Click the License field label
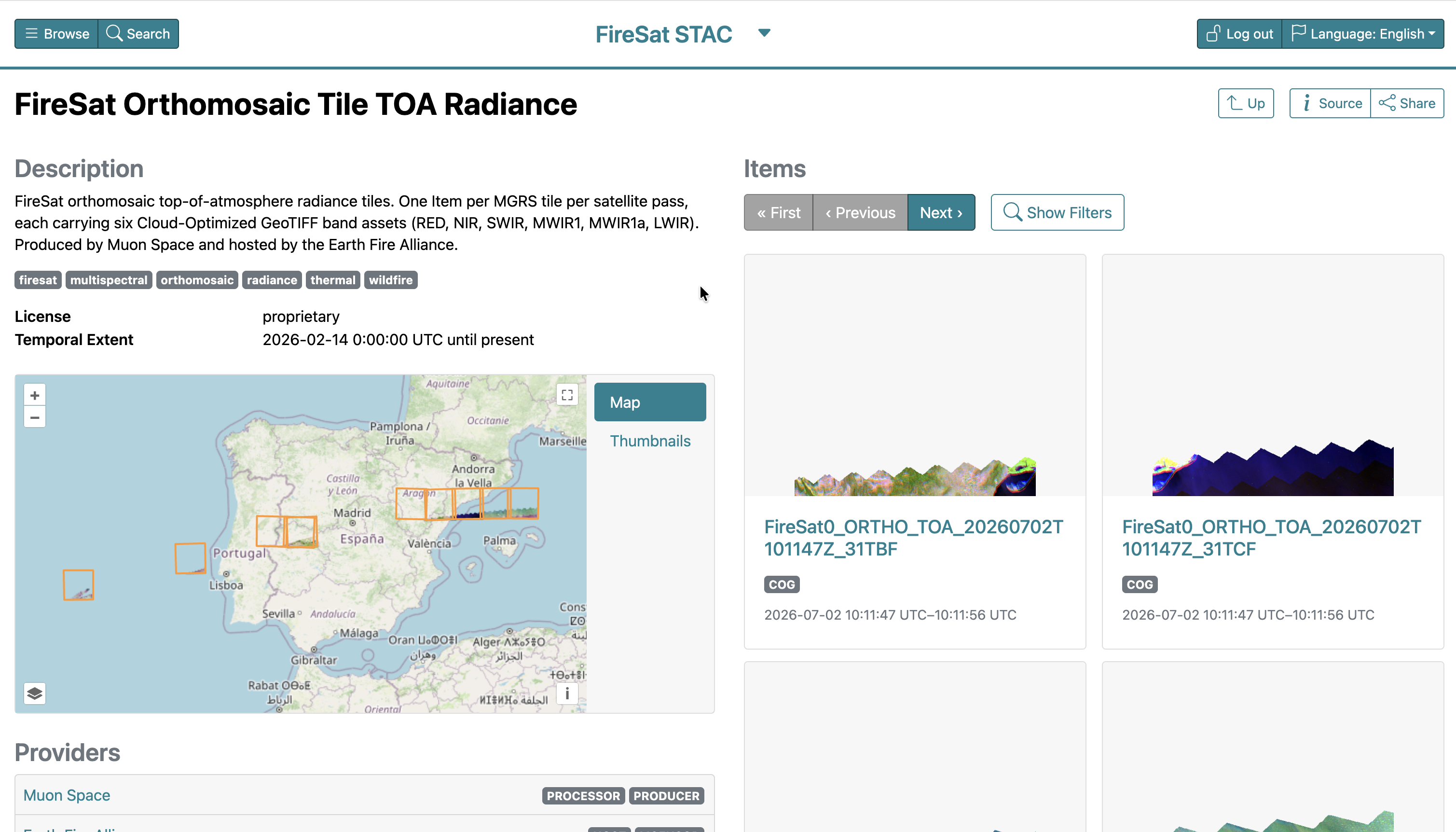 pos(43,317)
